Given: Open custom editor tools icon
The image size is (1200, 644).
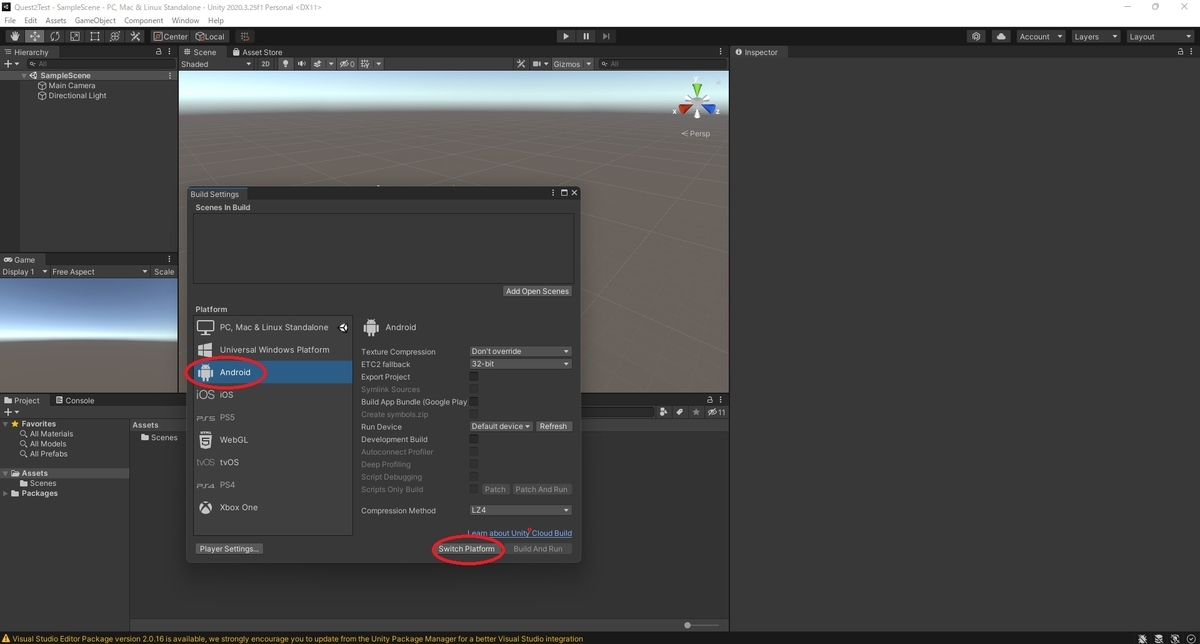Looking at the screenshot, I should (x=134, y=36).
